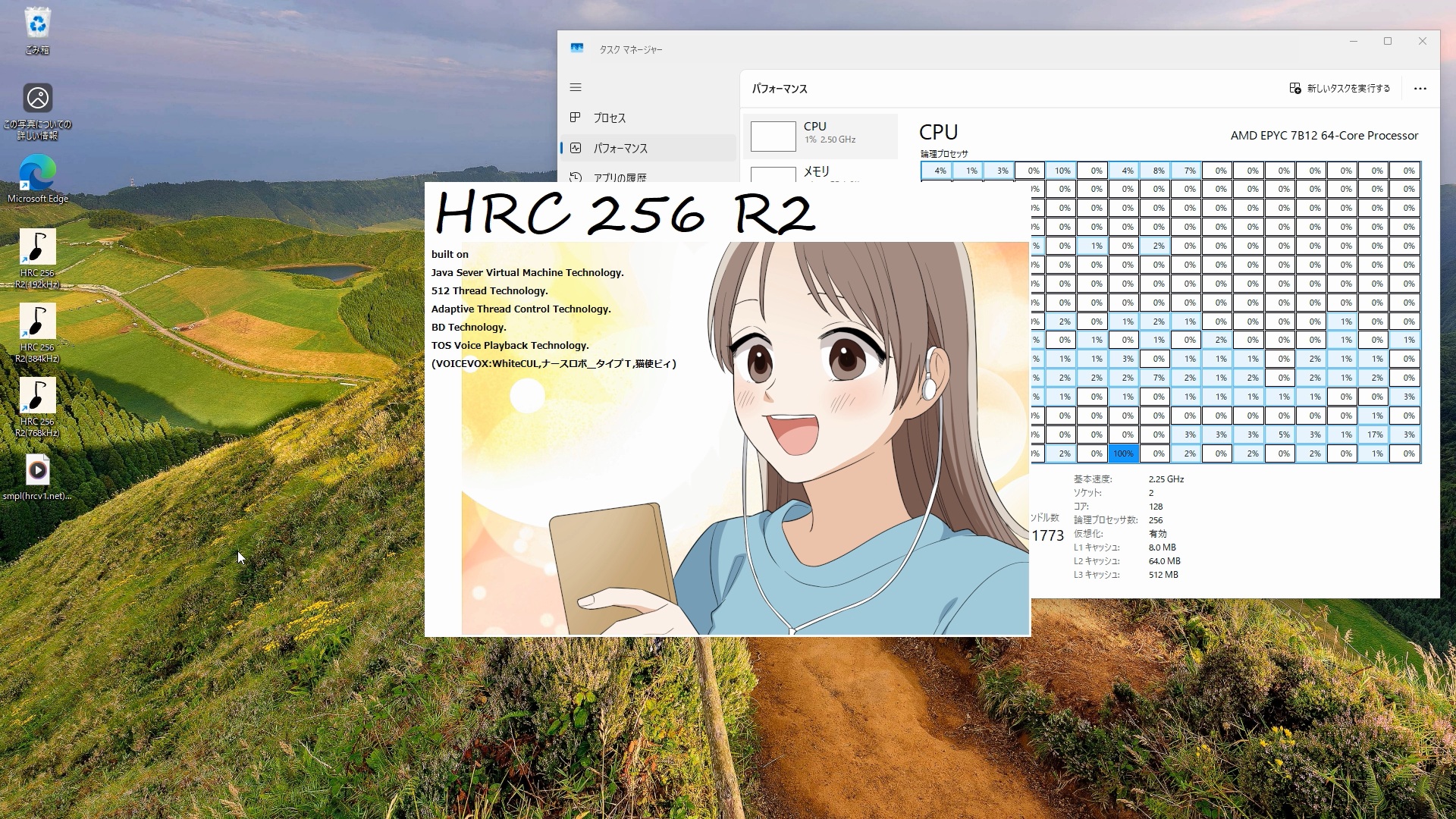Click 'TOS Voice Playback Technology.' text
The height and width of the screenshot is (819, 1456).
(x=510, y=345)
